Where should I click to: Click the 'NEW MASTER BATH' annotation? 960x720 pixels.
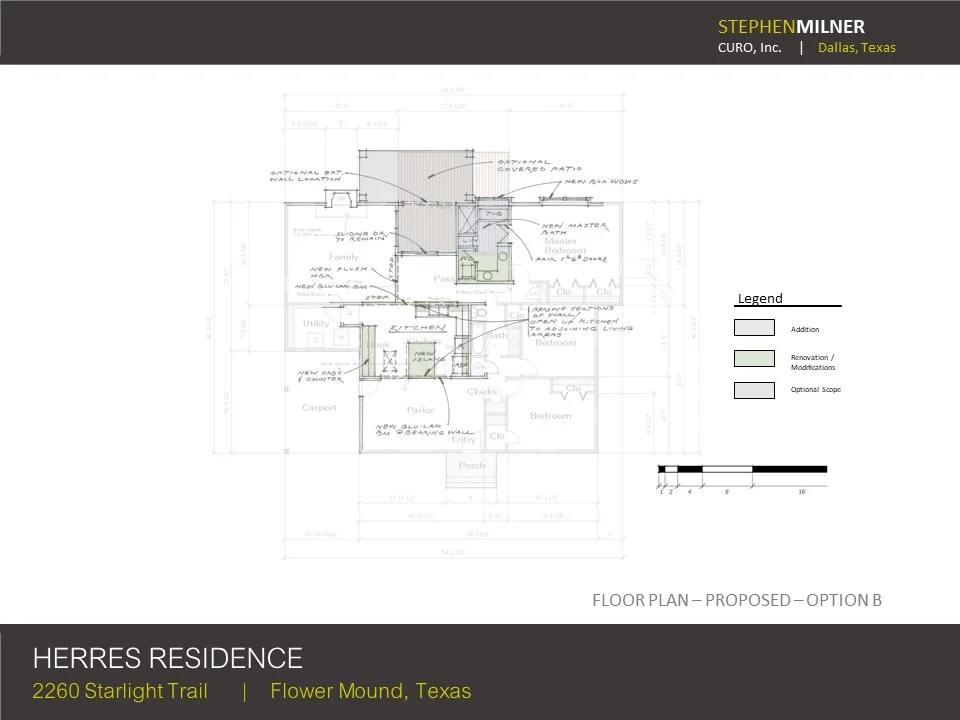tap(574, 229)
